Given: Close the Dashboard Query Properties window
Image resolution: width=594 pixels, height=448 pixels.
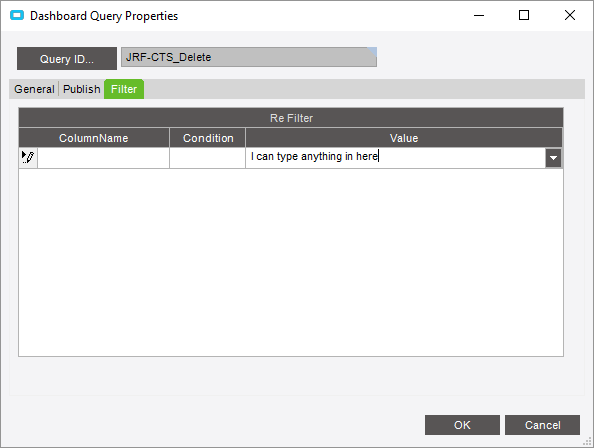Looking at the screenshot, I should tap(570, 16).
